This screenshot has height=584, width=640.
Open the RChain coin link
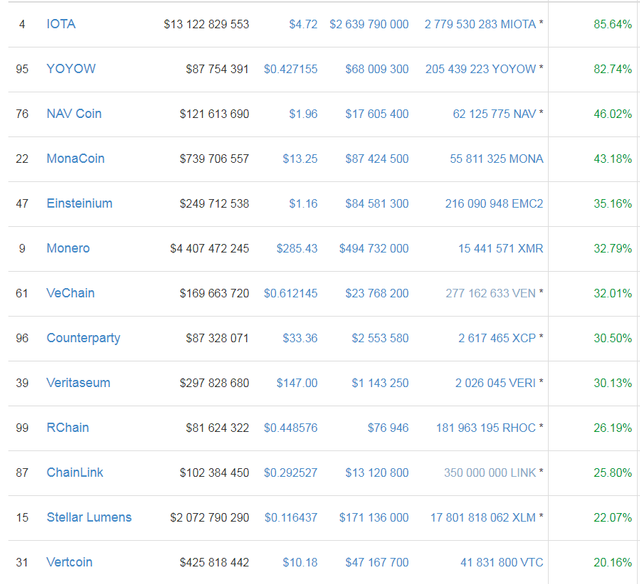(x=68, y=428)
